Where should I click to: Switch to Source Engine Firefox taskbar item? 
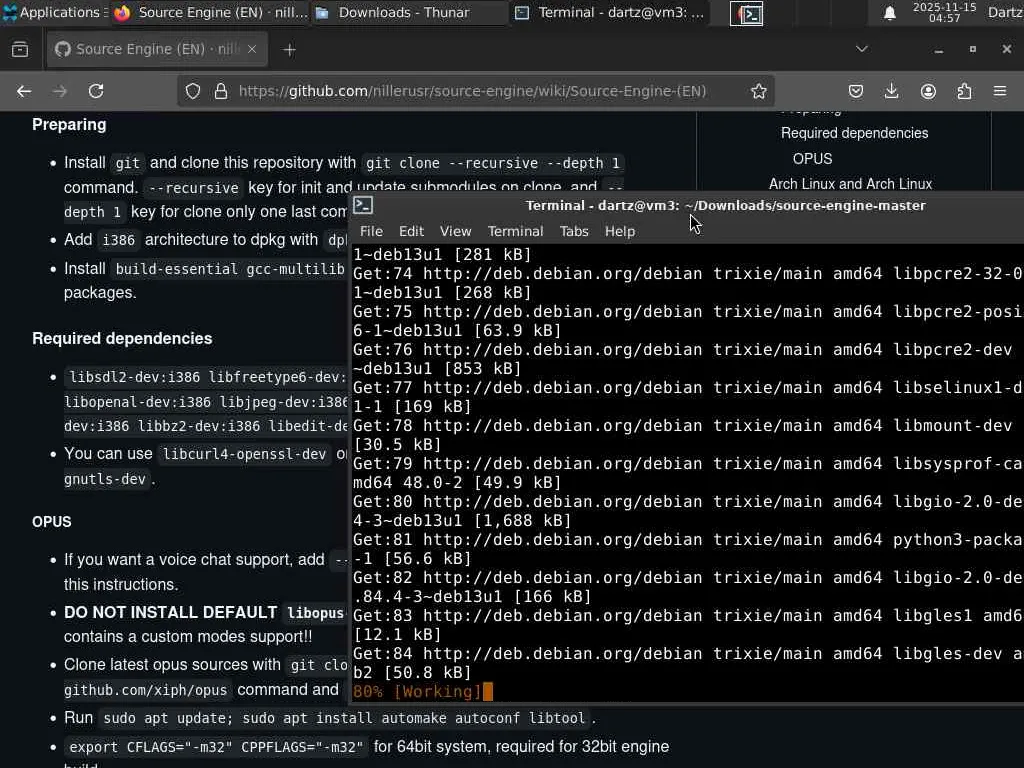point(210,12)
